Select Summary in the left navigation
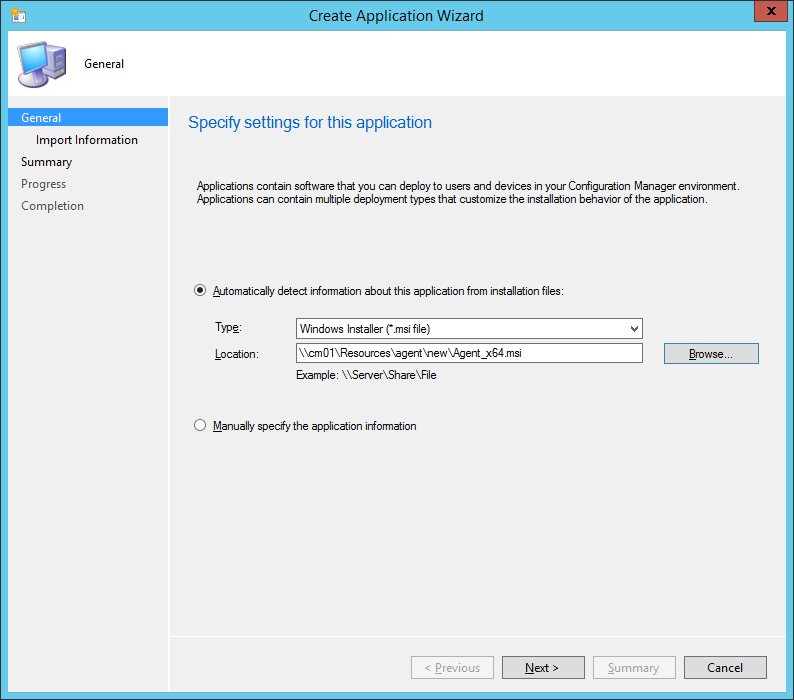 click(46, 162)
